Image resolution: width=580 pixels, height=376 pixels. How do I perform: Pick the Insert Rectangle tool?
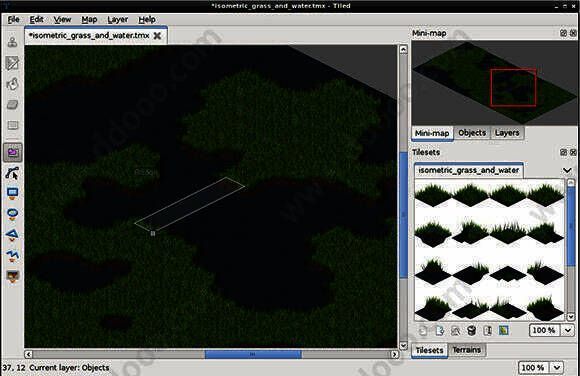tap(13, 194)
